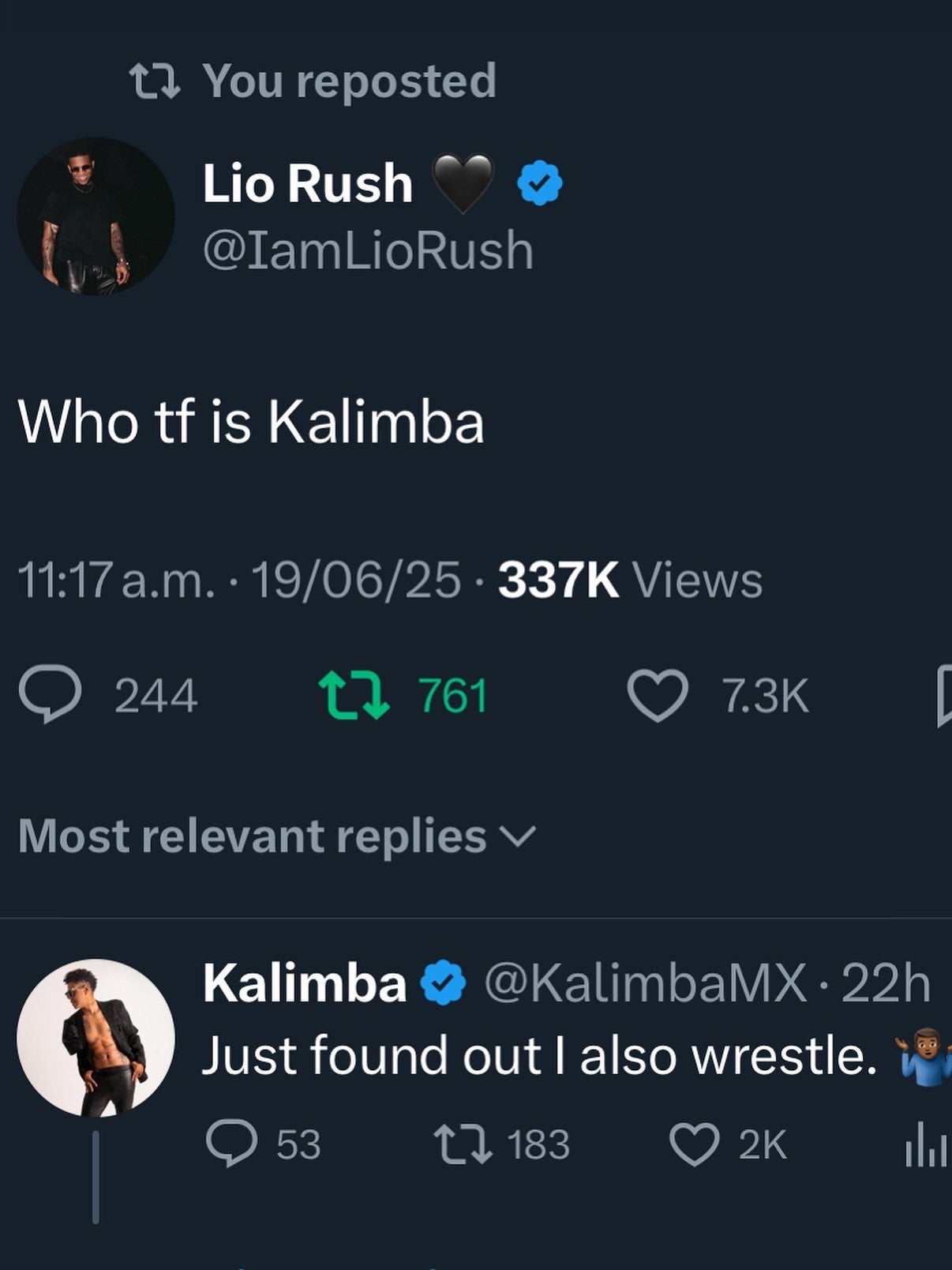
Task: Click Kalimba's blue verified badge
Action: coord(444,983)
